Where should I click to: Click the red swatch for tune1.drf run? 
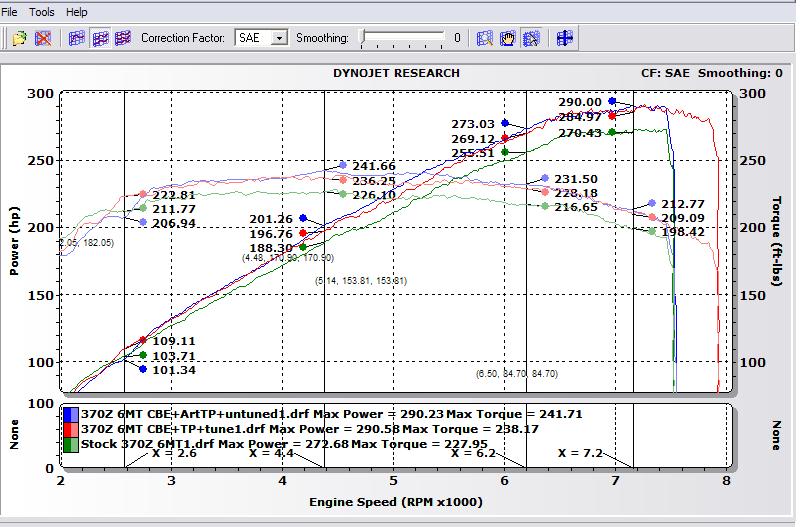click(x=71, y=430)
